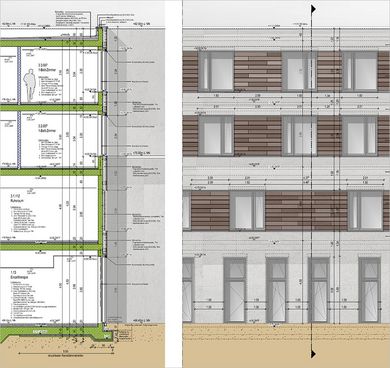Click the section-cut arrow marker at the top
Screen dimensions: 390x368
click(313, 9)
